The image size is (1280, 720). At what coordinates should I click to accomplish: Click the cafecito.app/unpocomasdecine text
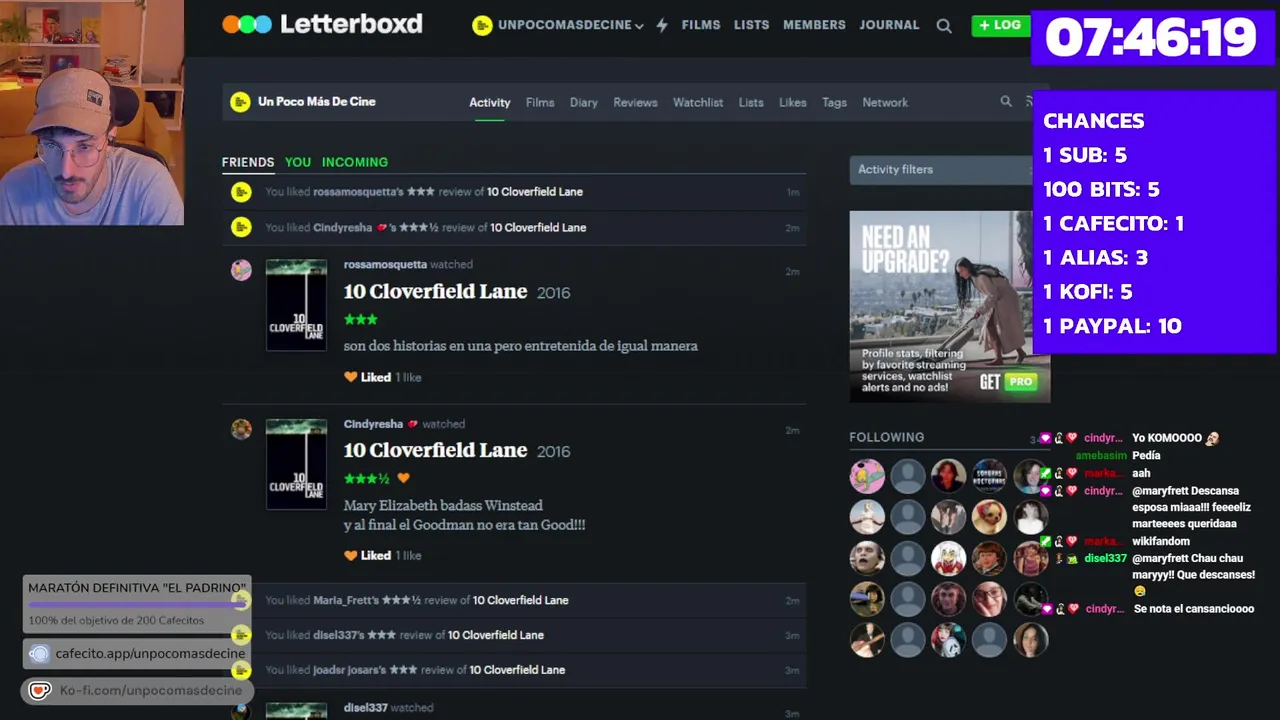[x=150, y=654]
